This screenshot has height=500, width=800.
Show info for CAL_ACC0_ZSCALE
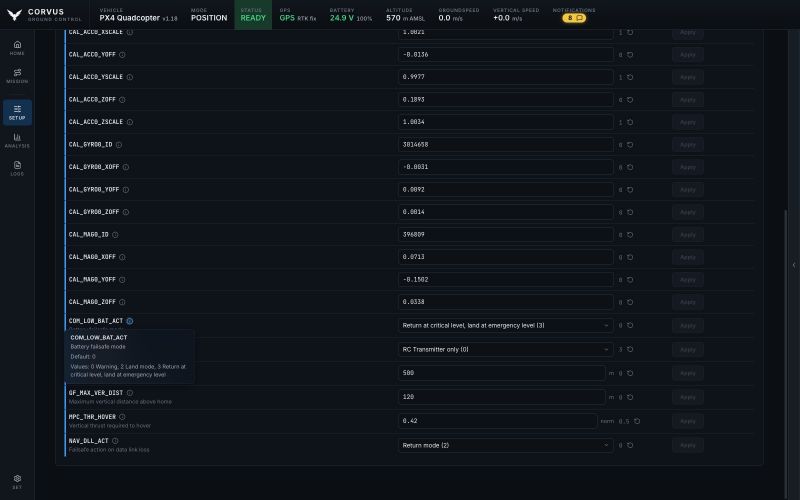click(x=130, y=122)
